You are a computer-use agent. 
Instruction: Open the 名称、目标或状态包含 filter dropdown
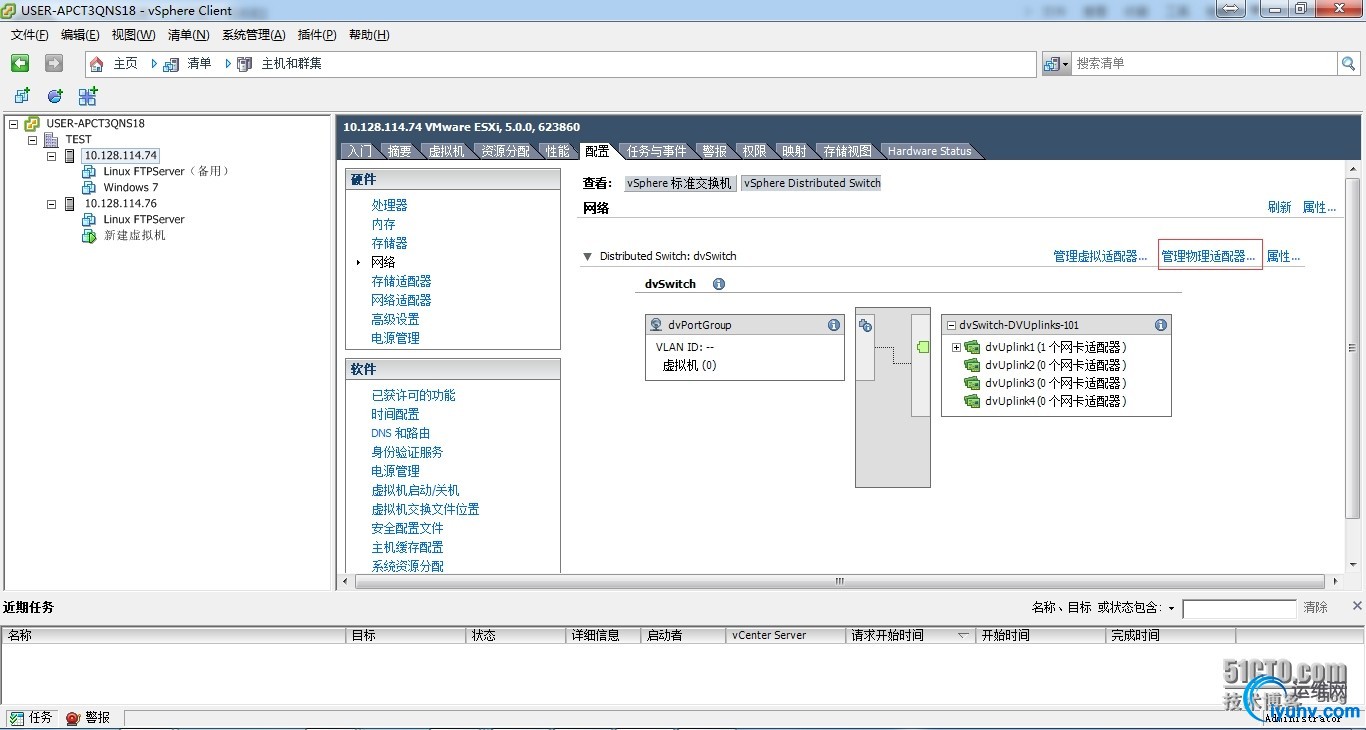[1171, 608]
